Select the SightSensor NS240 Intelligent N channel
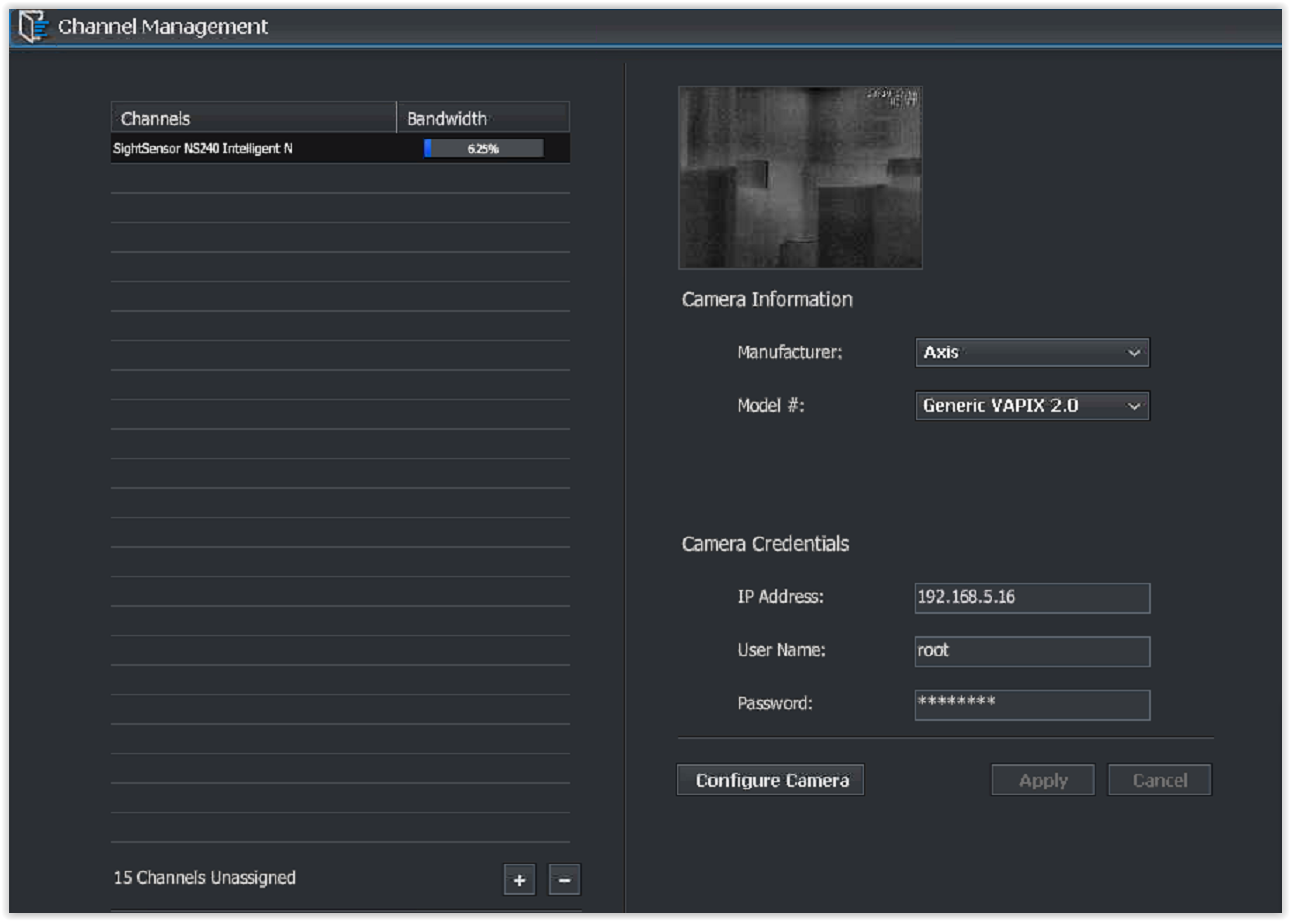 (x=340, y=149)
